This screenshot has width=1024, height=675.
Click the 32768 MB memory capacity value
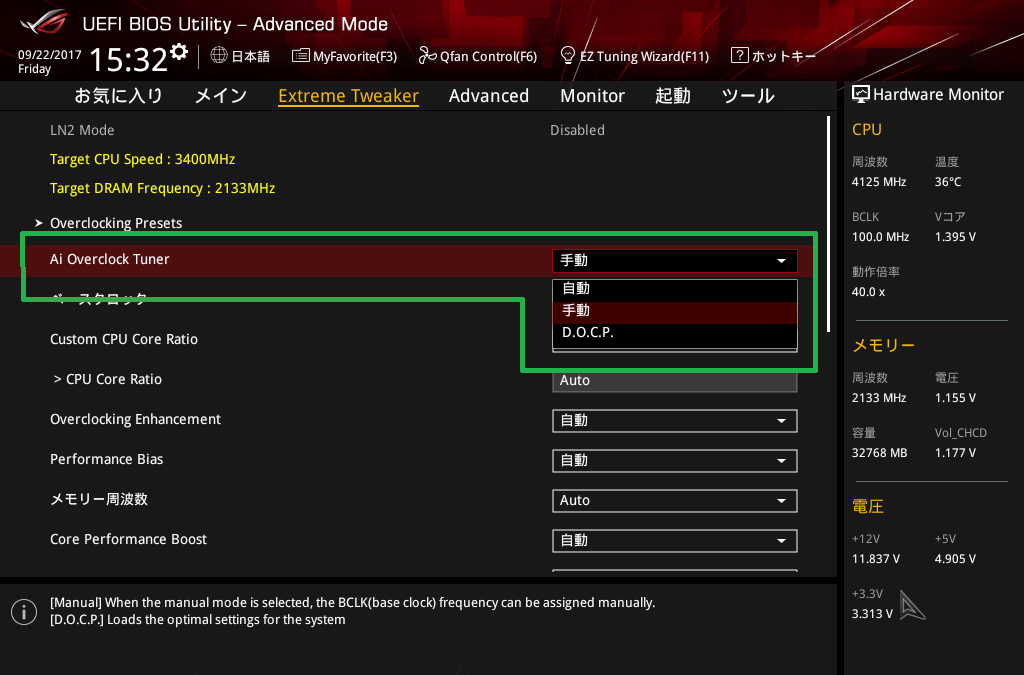(x=880, y=453)
